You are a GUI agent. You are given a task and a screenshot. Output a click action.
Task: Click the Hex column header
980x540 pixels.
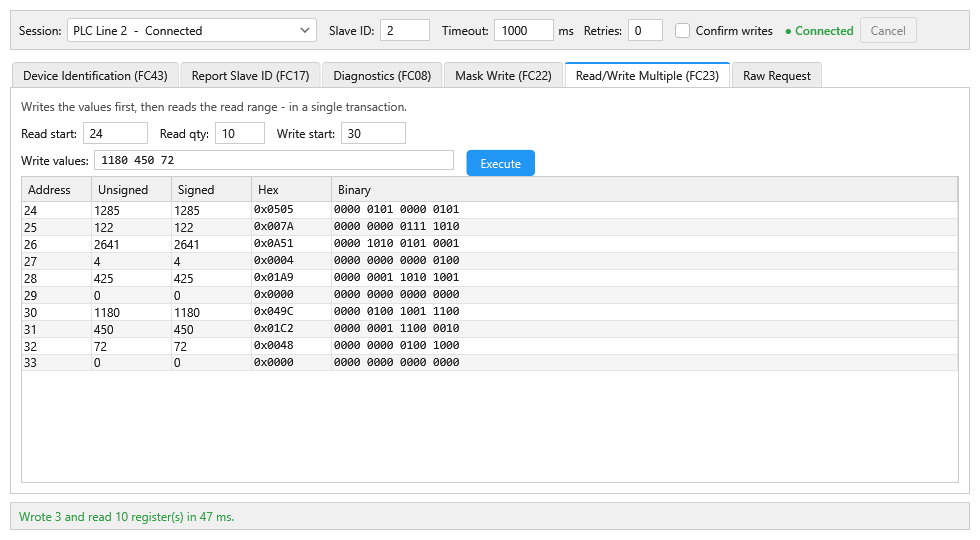pyautogui.click(x=291, y=189)
